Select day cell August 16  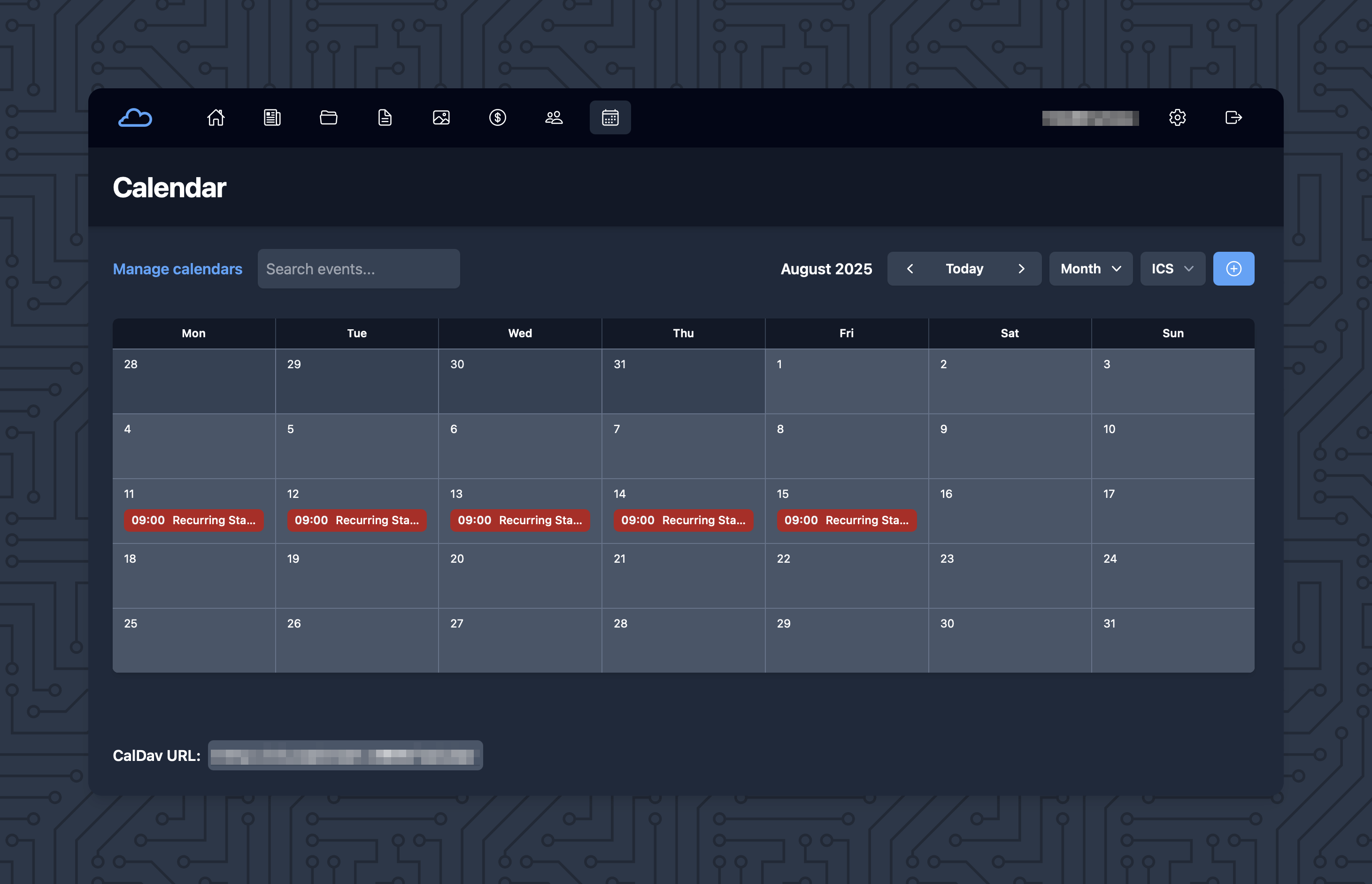(1010, 511)
